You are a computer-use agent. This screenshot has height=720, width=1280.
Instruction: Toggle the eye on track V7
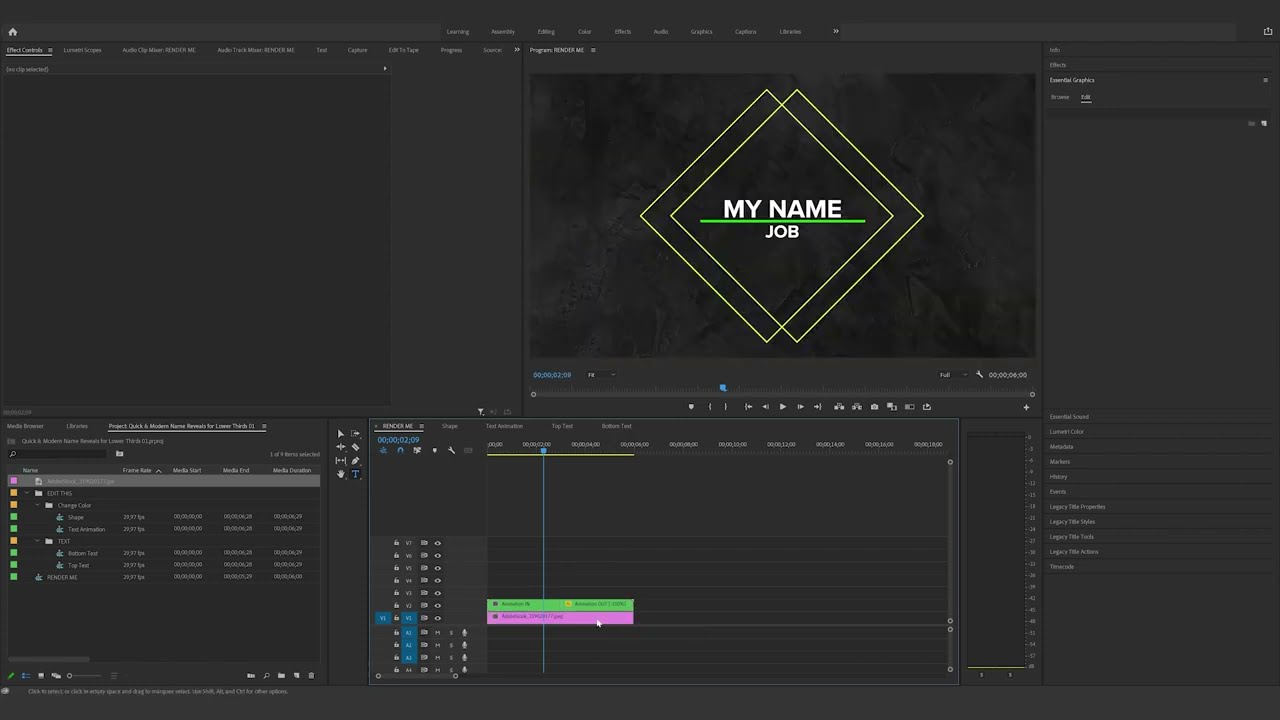(x=437, y=543)
